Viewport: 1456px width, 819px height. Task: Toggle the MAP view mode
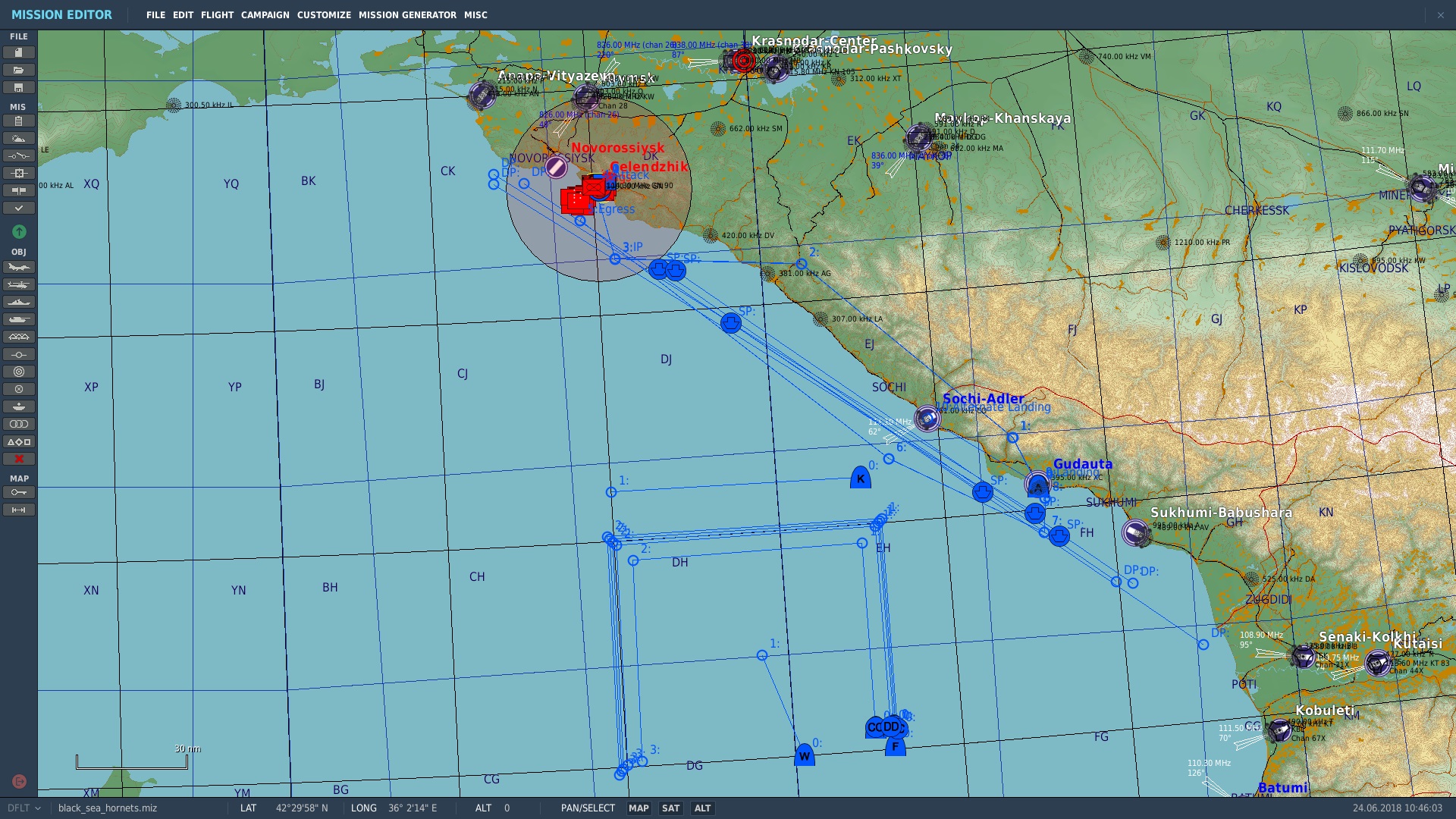pyautogui.click(x=639, y=808)
